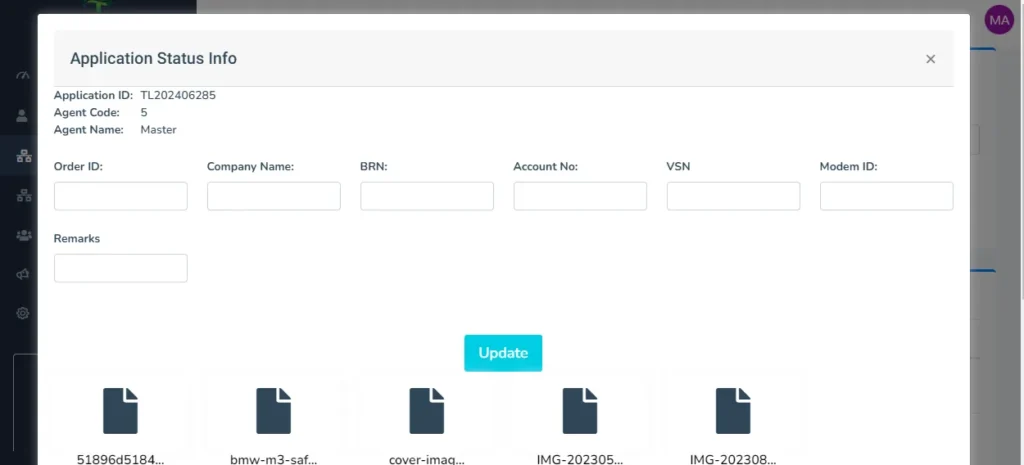The height and width of the screenshot is (465, 1024).
Task: Close the Application Status Info dialog
Action: (930, 59)
